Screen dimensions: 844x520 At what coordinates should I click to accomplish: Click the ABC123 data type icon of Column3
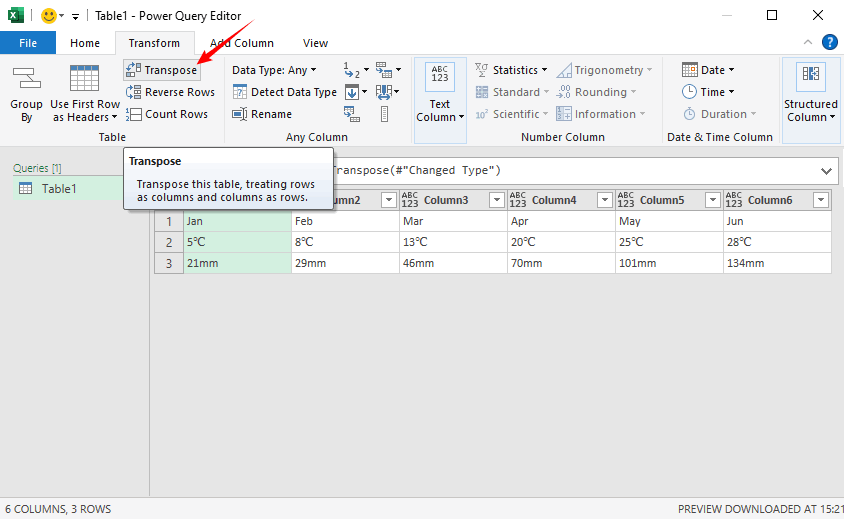(410, 200)
